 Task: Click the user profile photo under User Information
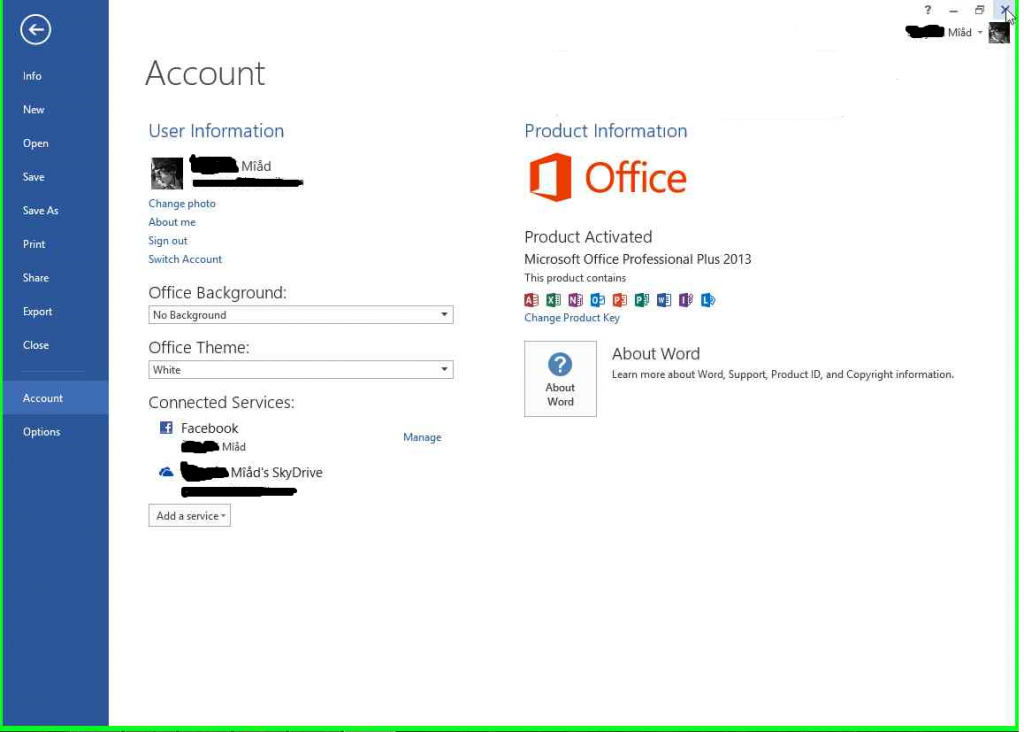coord(167,173)
